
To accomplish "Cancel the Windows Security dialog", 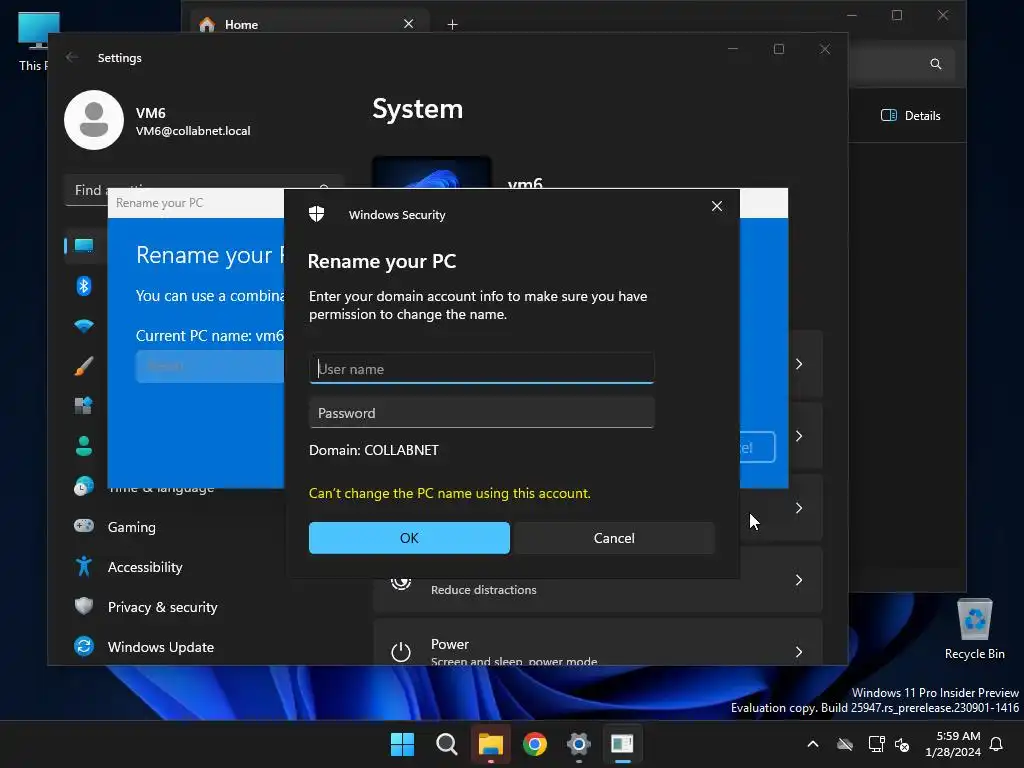I will (614, 537).
